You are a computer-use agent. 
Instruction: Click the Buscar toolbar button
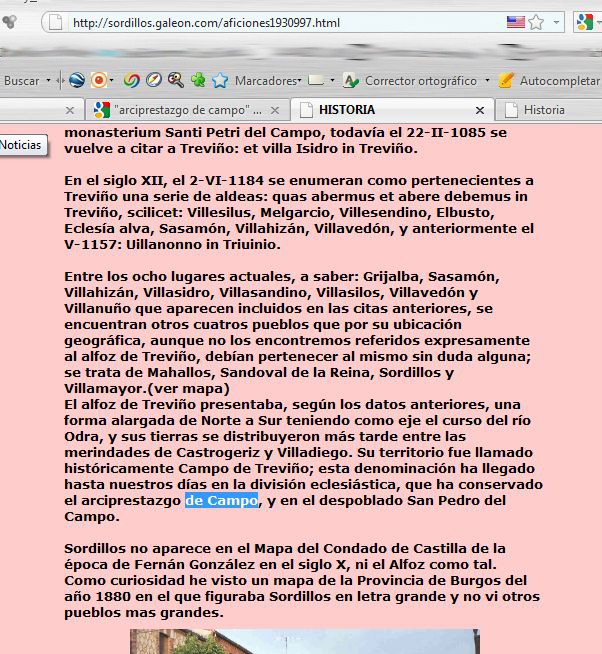(x=22, y=80)
